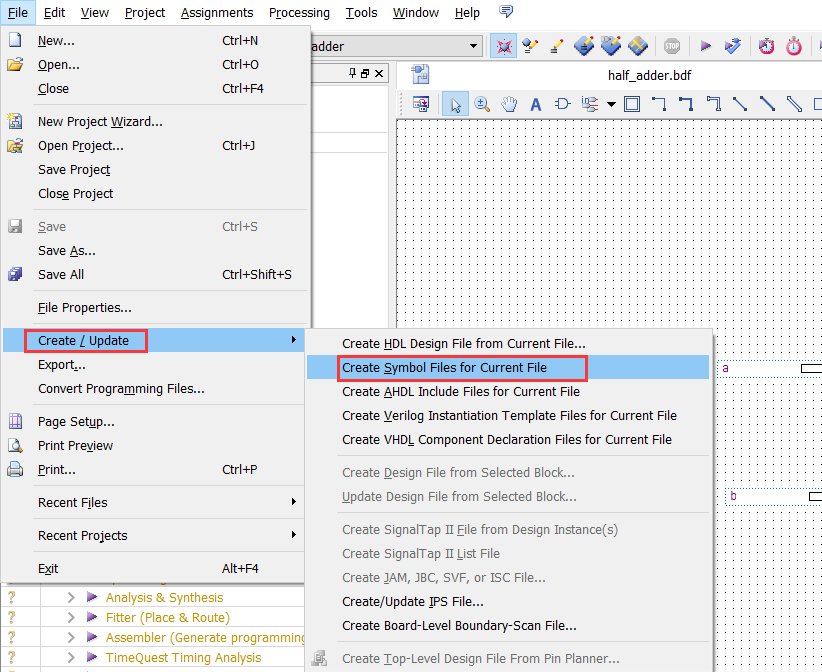Click the Stop Processing icon

[672, 46]
